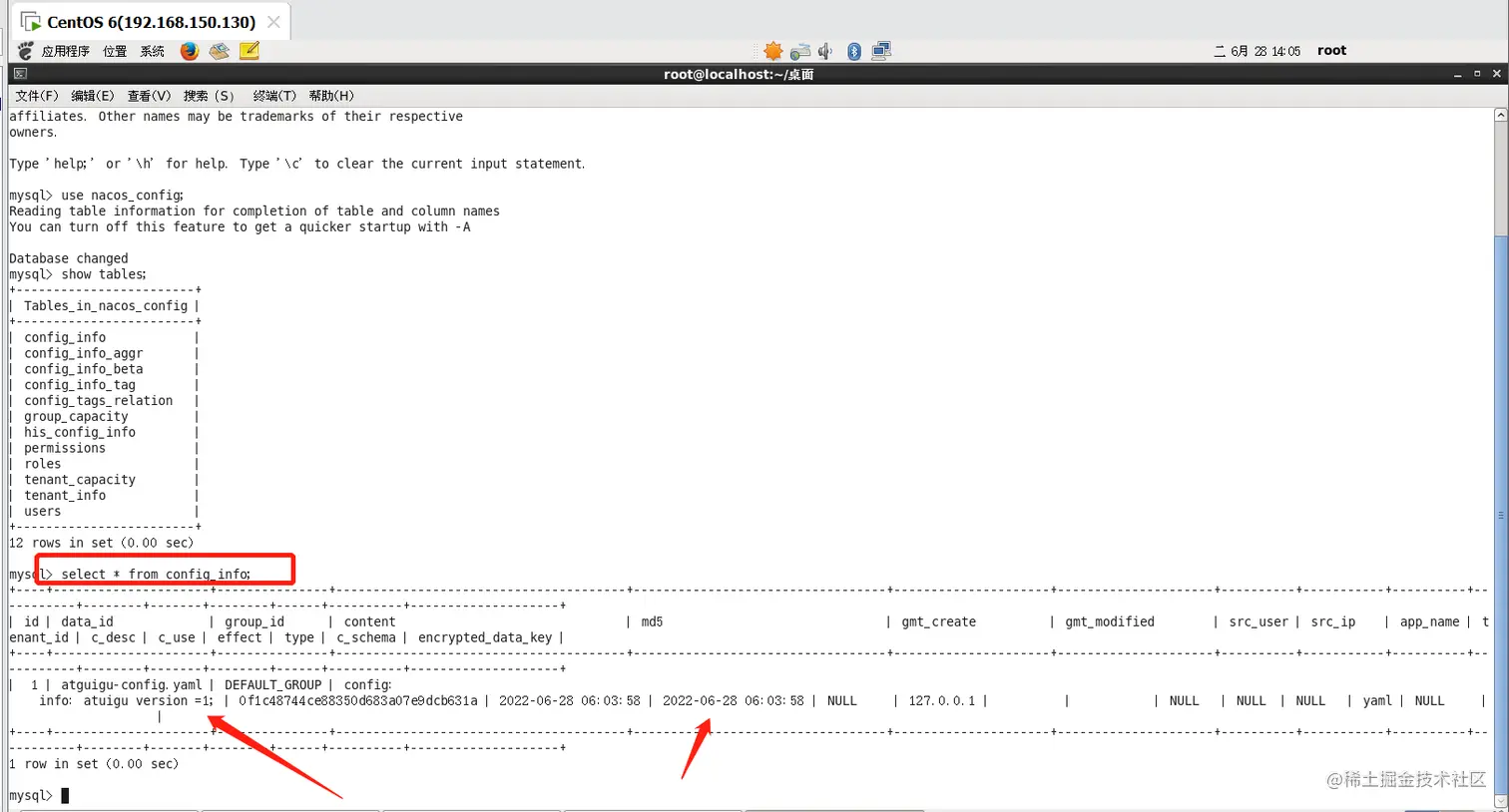Click the '1 row in set' result line
The height and width of the screenshot is (812, 1509).
click(x=94, y=764)
